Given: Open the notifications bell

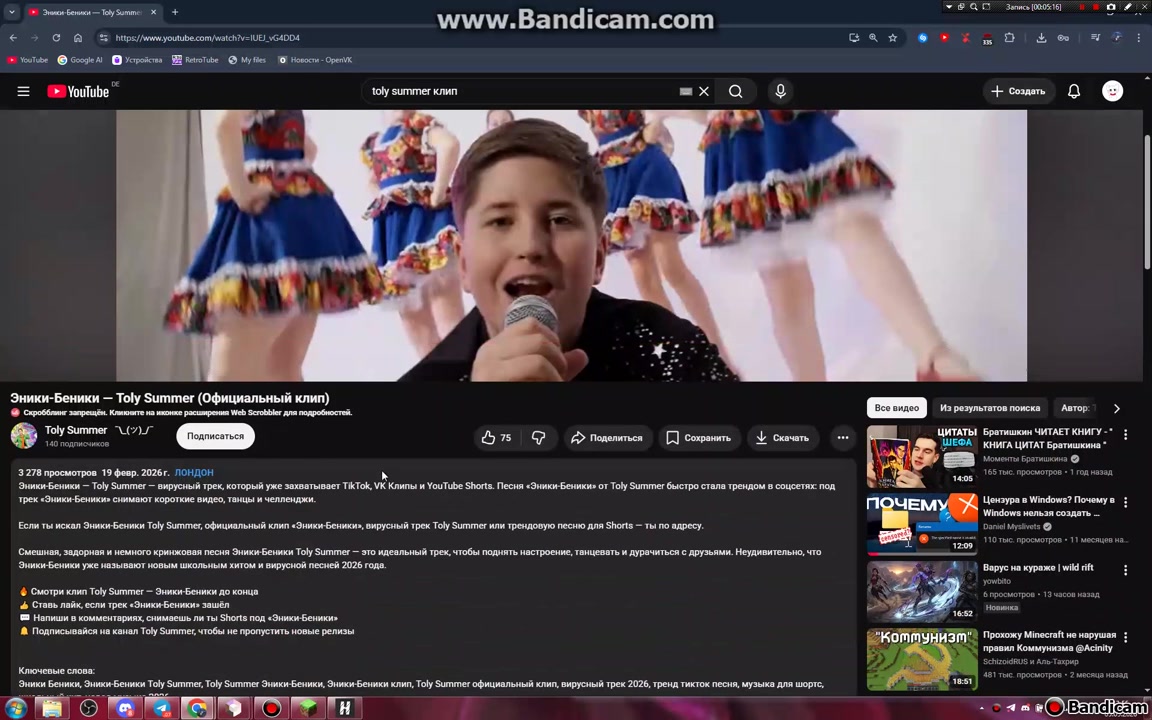Looking at the screenshot, I should 1073,91.
